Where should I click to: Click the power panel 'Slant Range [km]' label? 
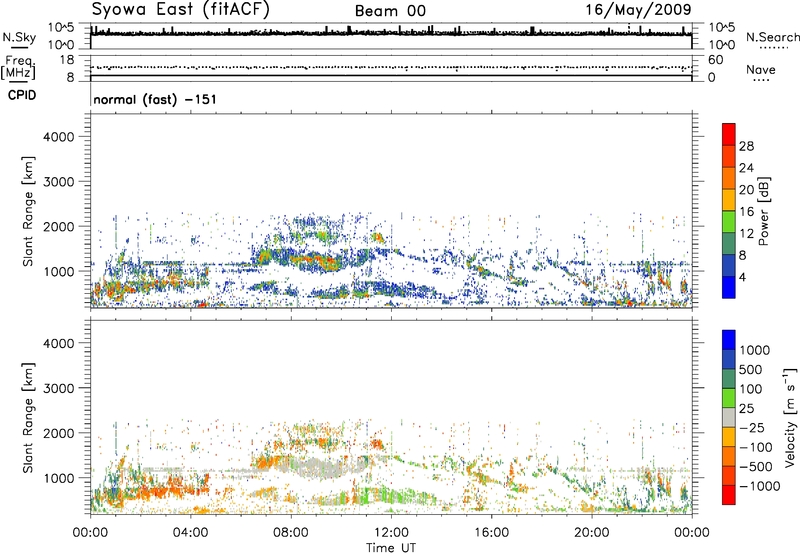tap(28, 211)
